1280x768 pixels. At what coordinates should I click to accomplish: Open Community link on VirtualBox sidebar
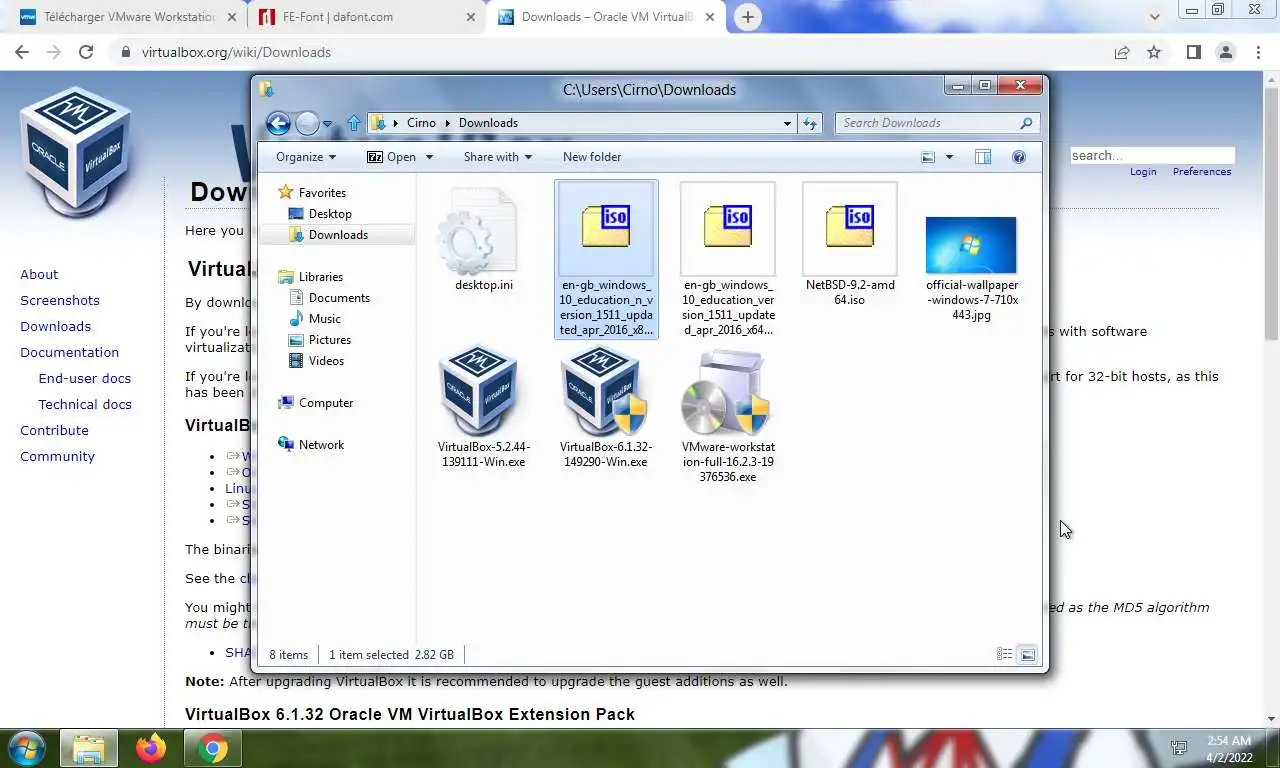[57, 456]
